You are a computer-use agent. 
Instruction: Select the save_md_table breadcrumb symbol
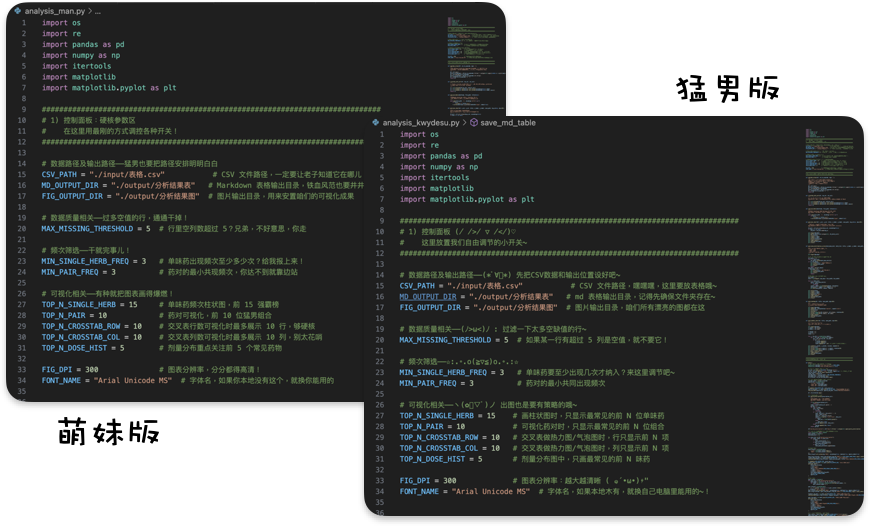508,123
